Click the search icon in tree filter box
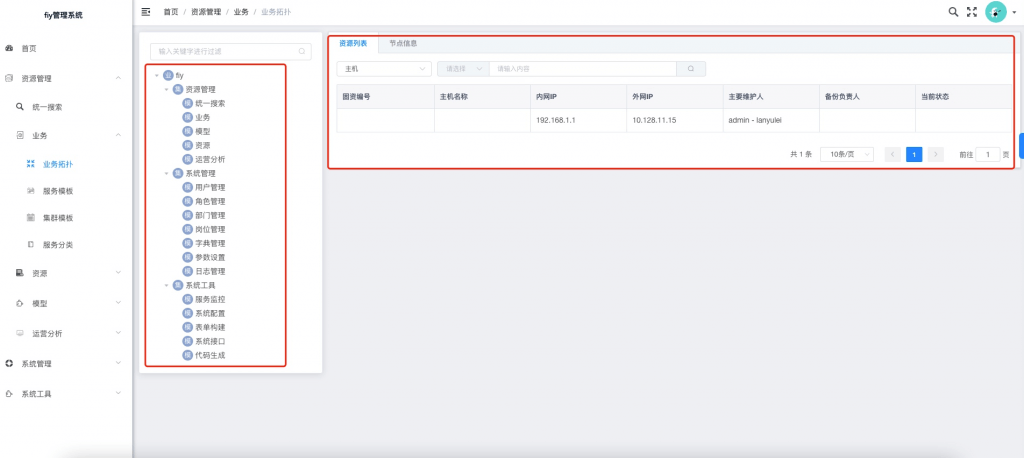This screenshot has width=1024, height=458. point(302,51)
